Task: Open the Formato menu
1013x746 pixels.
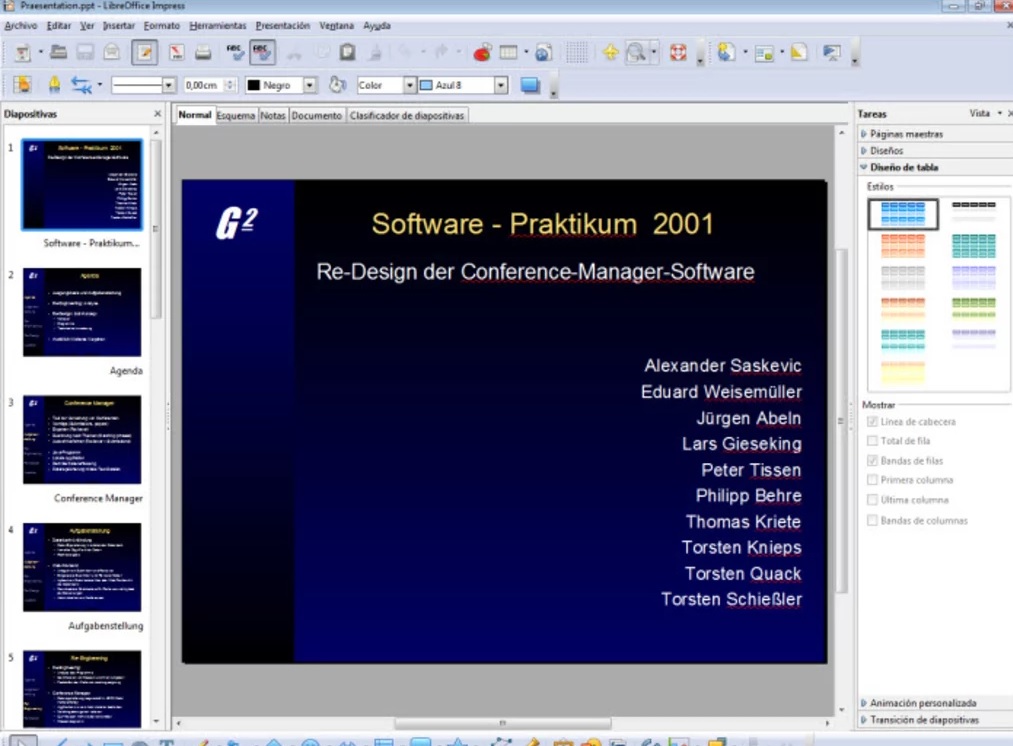Action: tap(162, 26)
